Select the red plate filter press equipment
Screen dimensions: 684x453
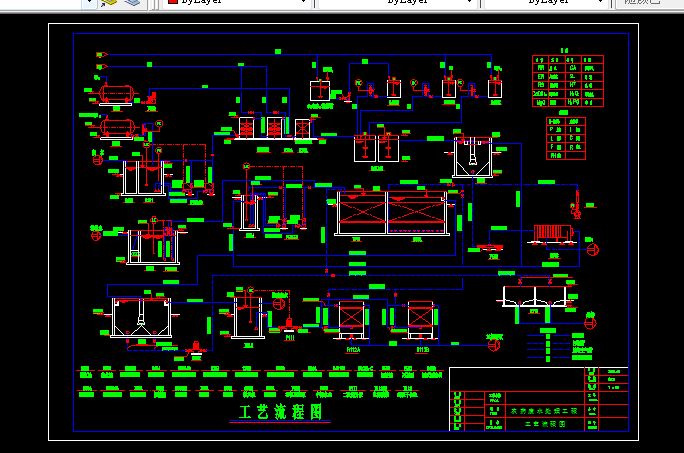coord(551,233)
